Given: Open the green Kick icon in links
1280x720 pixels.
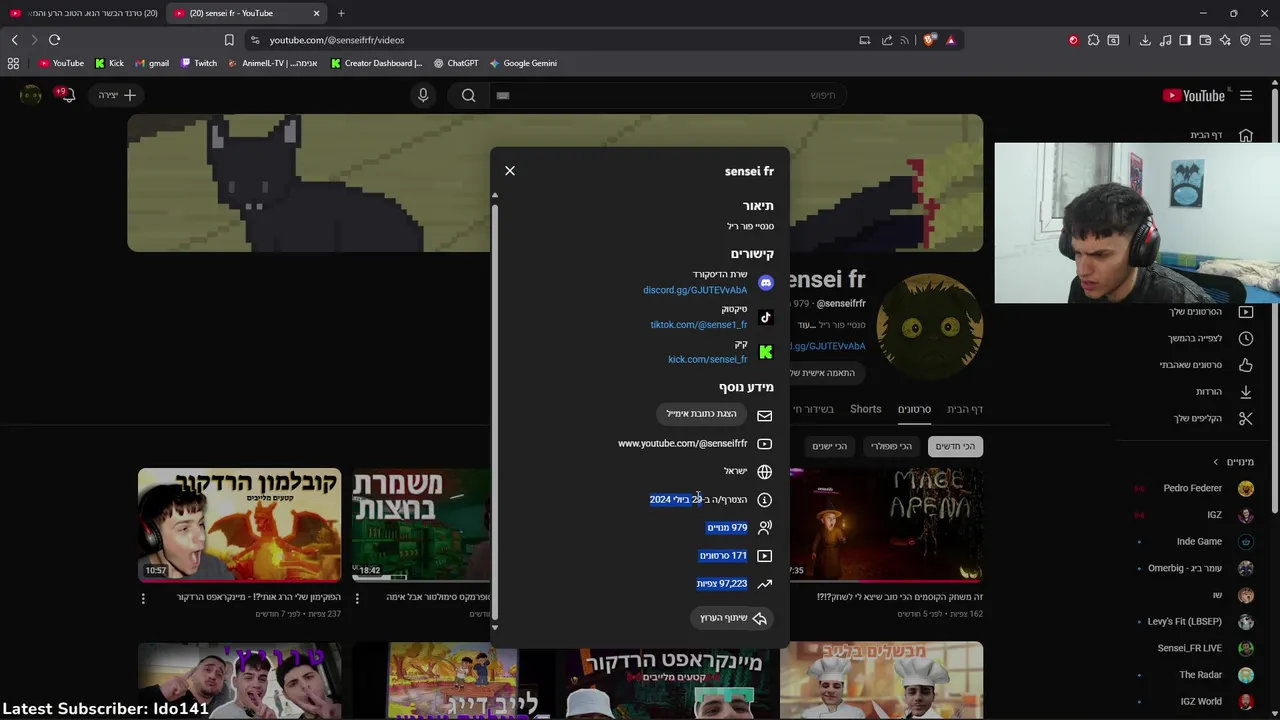Looking at the screenshot, I should point(765,352).
